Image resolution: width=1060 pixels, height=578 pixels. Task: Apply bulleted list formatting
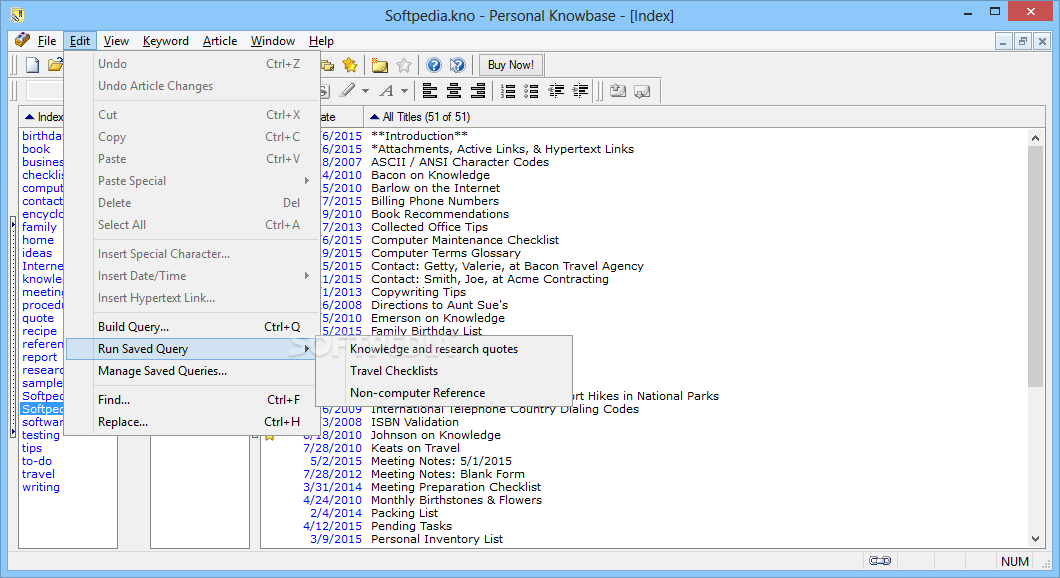click(x=531, y=91)
